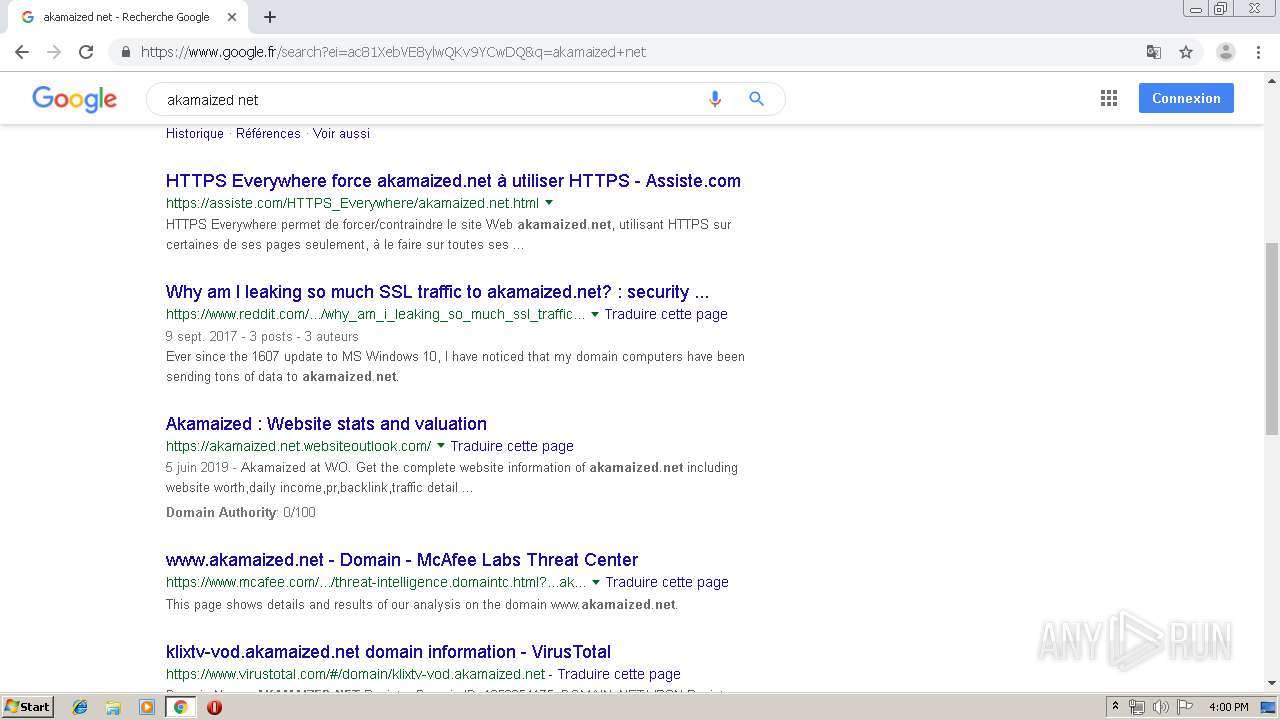The width and height of the screenshot is (1280, 720).
Task: Expand websiteoutlook result options arrow
Action: pos(441,446)
